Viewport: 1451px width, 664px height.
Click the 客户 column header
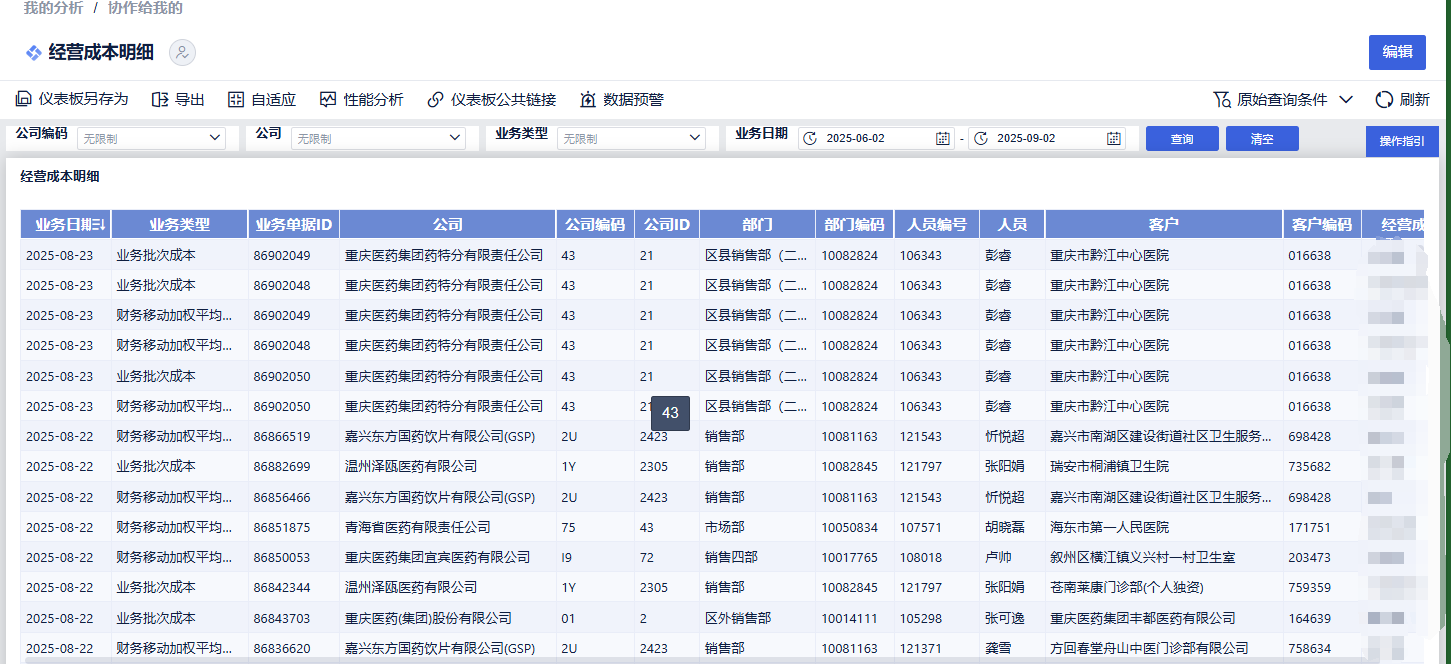[x=1164, y=225]
